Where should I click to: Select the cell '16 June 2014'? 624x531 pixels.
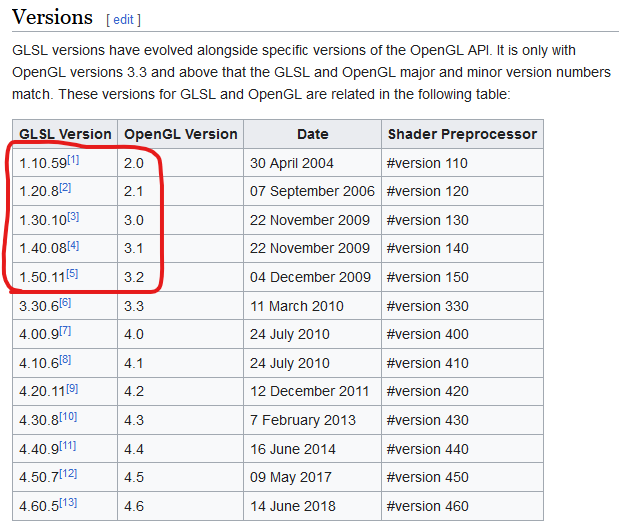click(x=313, y=449)
